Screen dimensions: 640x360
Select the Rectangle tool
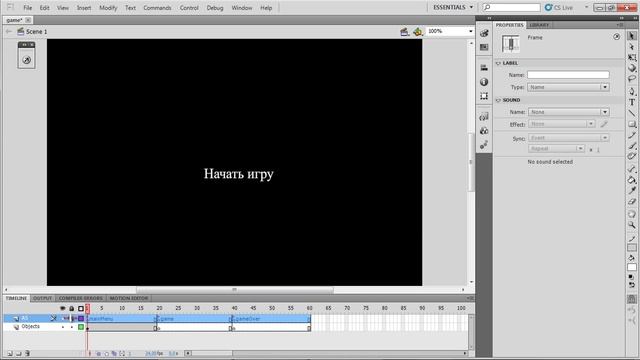(631, 124)
